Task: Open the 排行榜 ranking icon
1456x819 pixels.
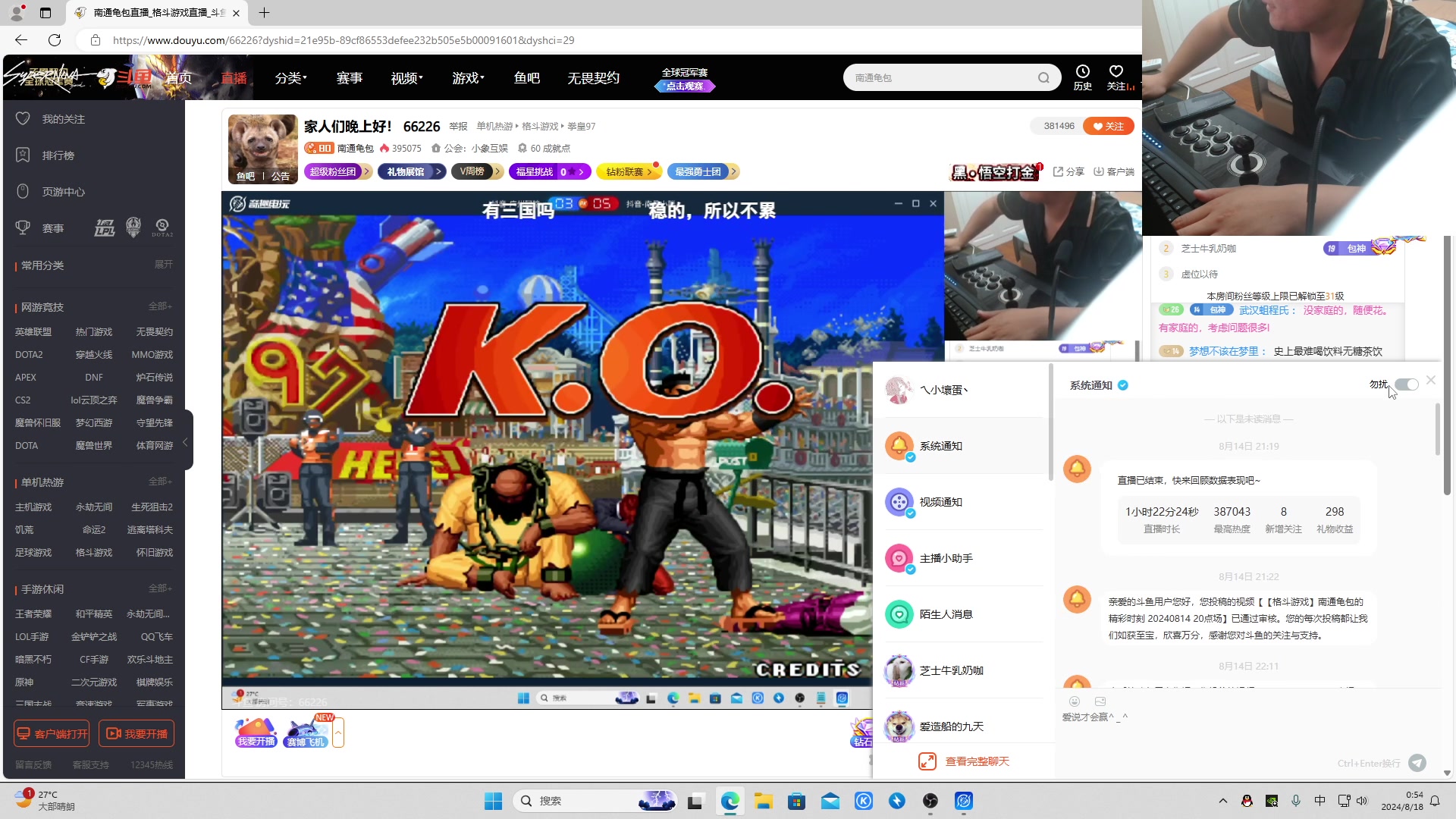Action: (23, 155)
